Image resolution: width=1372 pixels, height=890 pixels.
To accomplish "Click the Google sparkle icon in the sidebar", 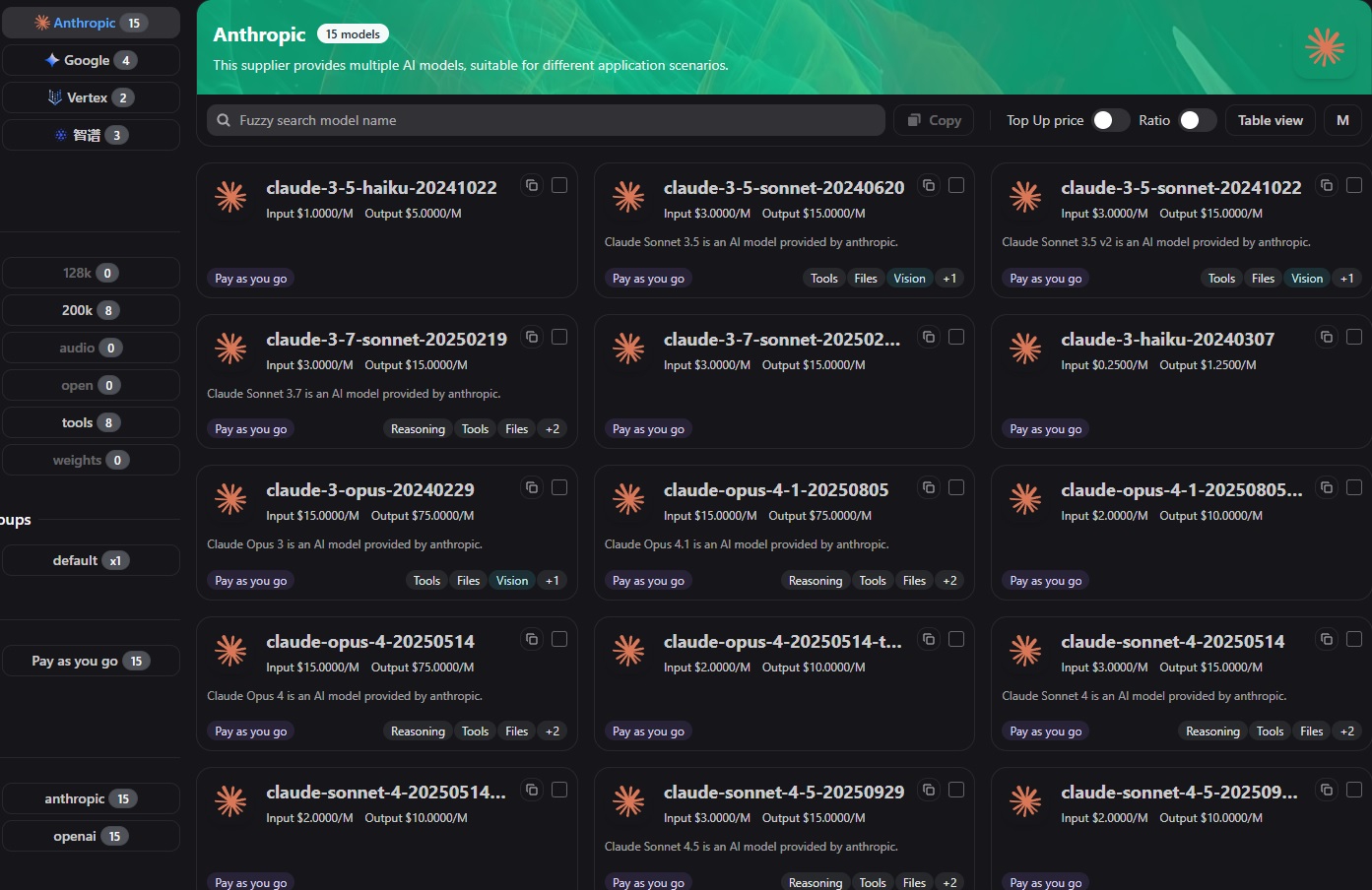I will click(52, 60).
